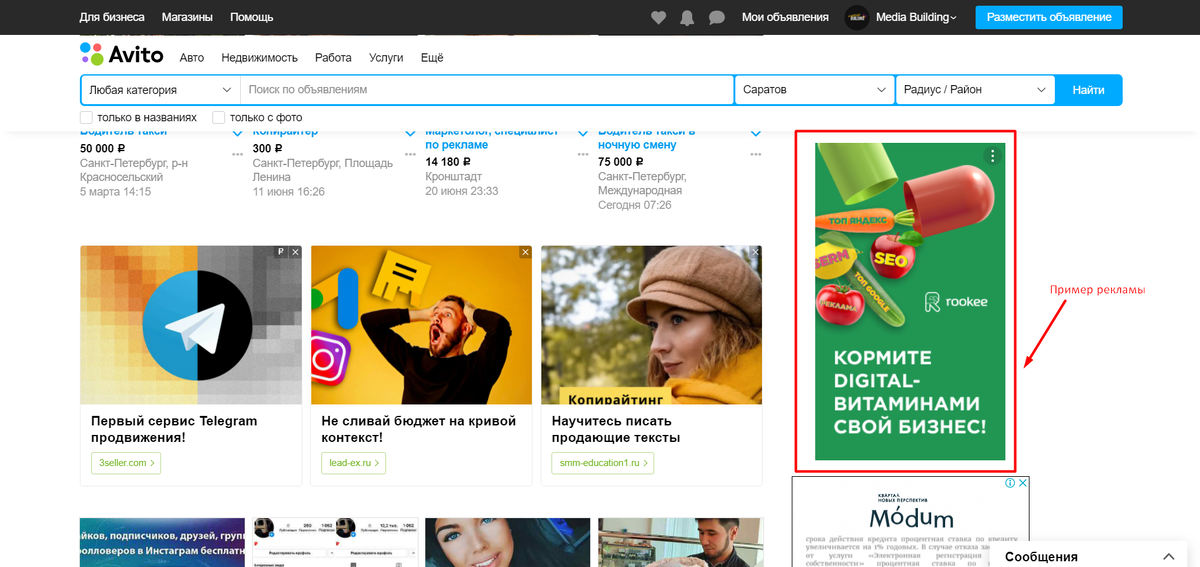Open the 'Радиус / Район' dropdown
Image resolution: width=1200 pixels, height=567 pixels.
976,90
